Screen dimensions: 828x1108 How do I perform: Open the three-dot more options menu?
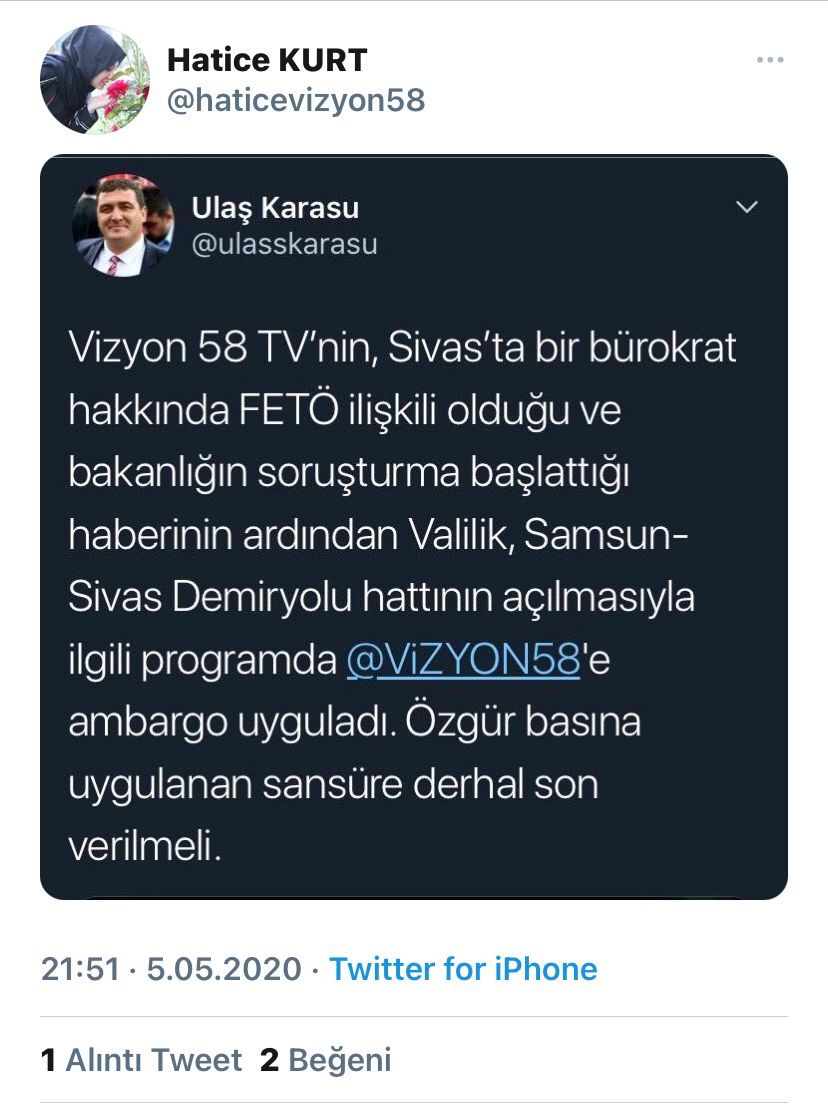point(769,60)
